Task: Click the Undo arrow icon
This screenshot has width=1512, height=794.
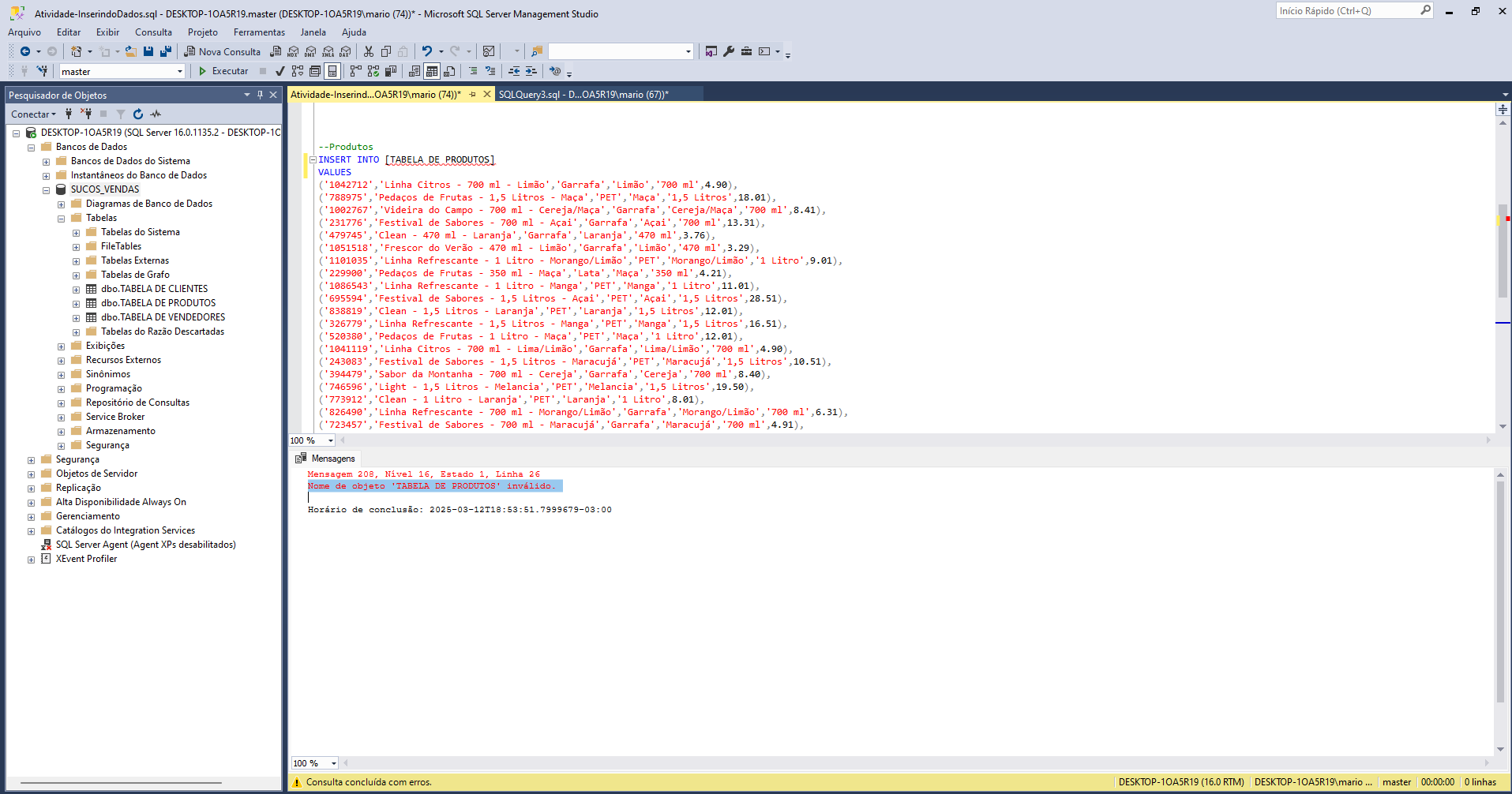Action: tap(426, 51)
